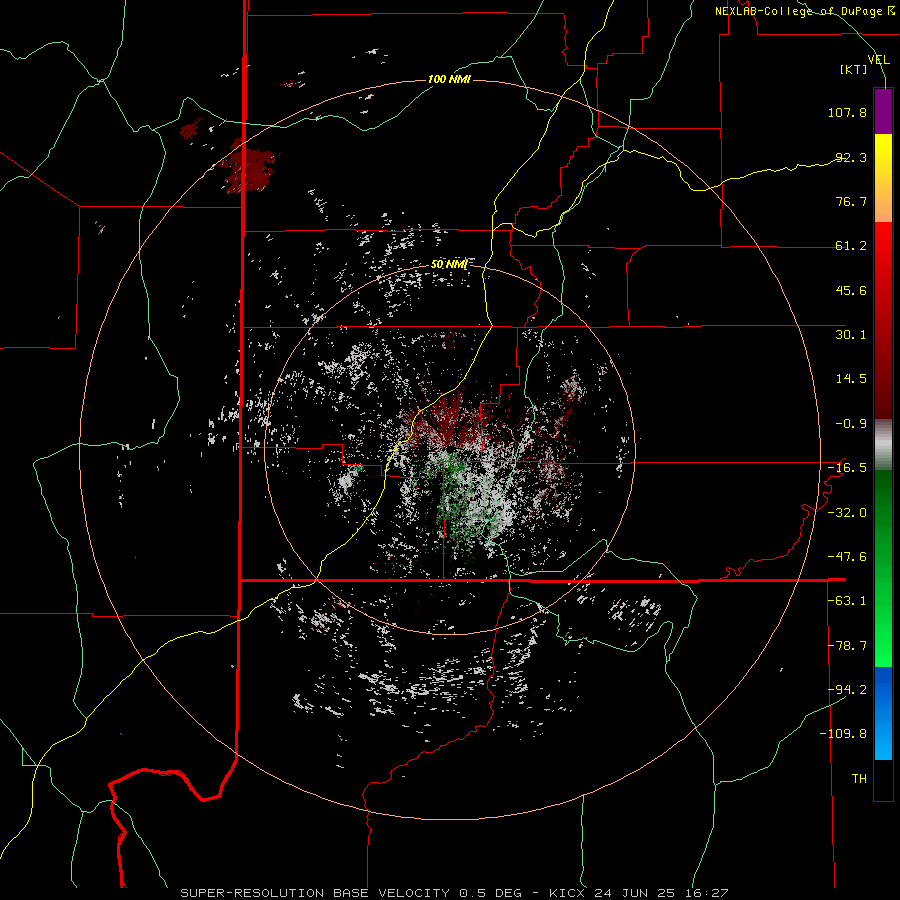Viewport: 900px width, 900px height.
Task: Select the 61.2 scale value
Action: (x=851, y=246)
